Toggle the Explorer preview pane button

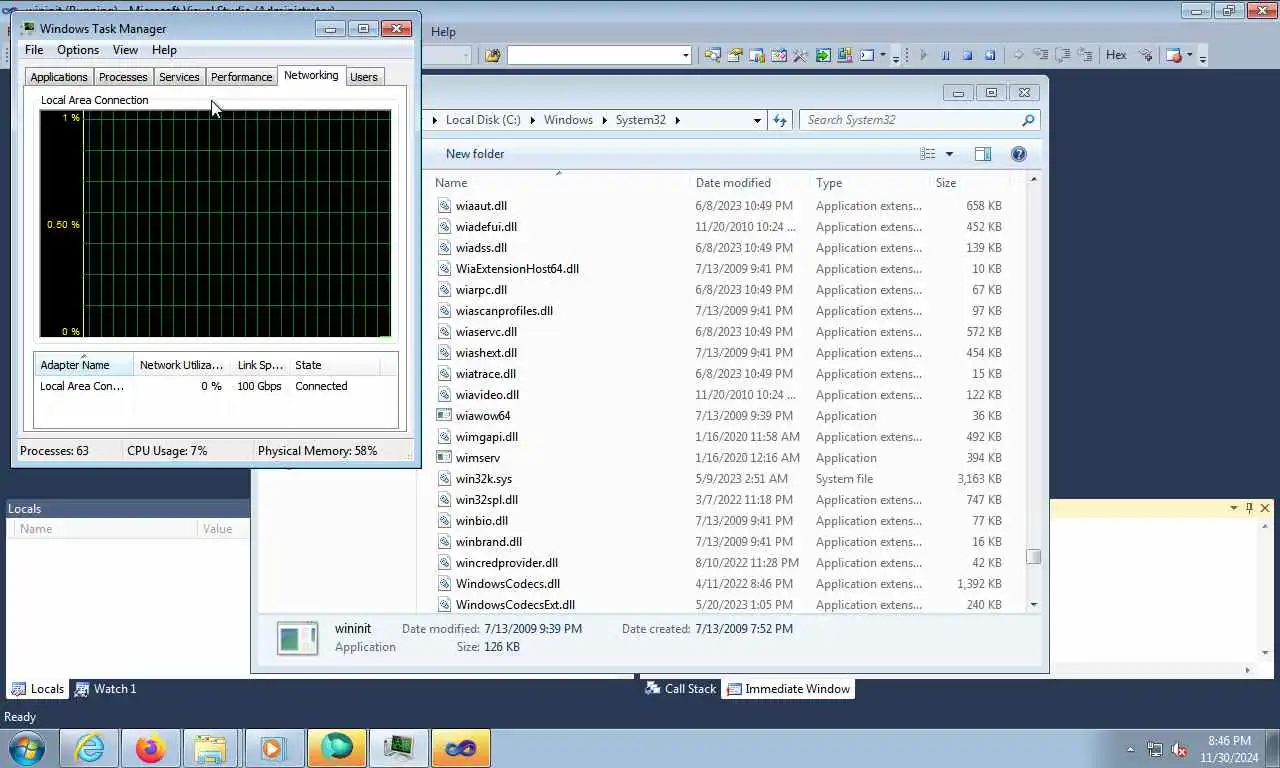coord(983,154)
